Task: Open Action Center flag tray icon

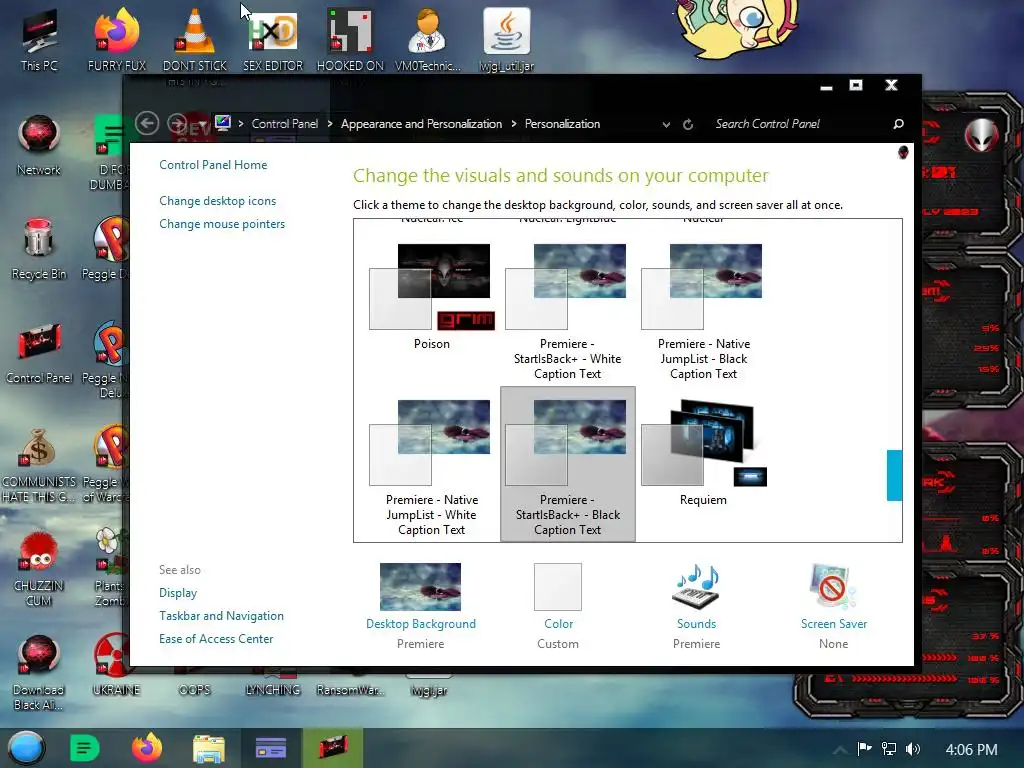Action: tap(864, 748)
